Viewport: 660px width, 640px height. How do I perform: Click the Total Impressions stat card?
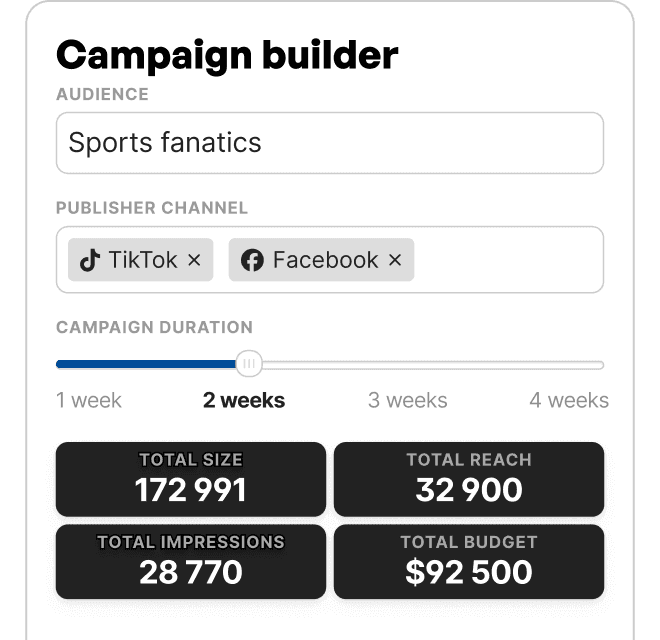pyautogui.click(x=191, y=561)
